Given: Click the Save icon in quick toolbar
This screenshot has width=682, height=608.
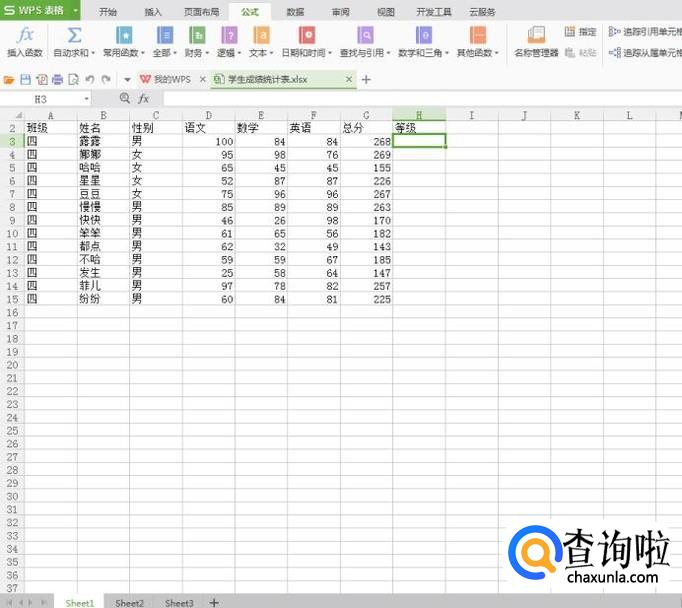Looking at the screenshot, I should point(25,80).
